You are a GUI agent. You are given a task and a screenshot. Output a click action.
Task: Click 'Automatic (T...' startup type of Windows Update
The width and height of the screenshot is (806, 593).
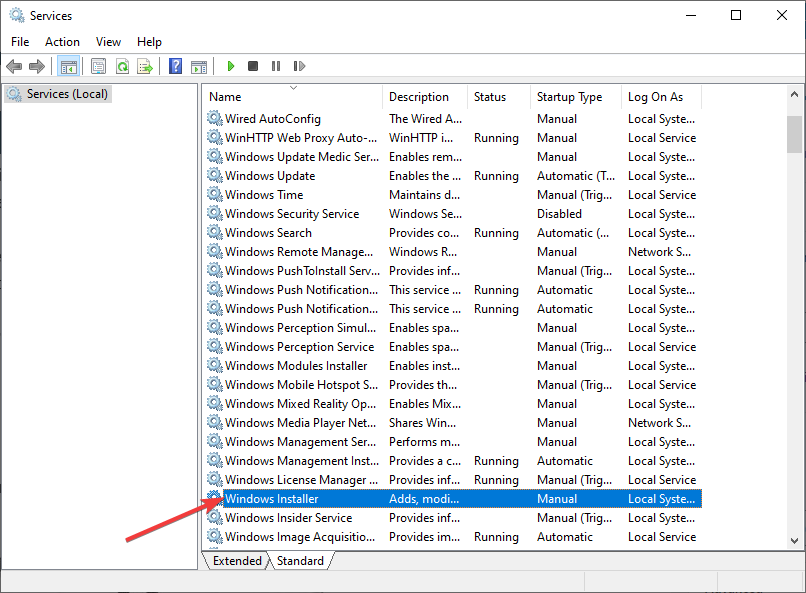pyautogui.click(x=576, y=176)
